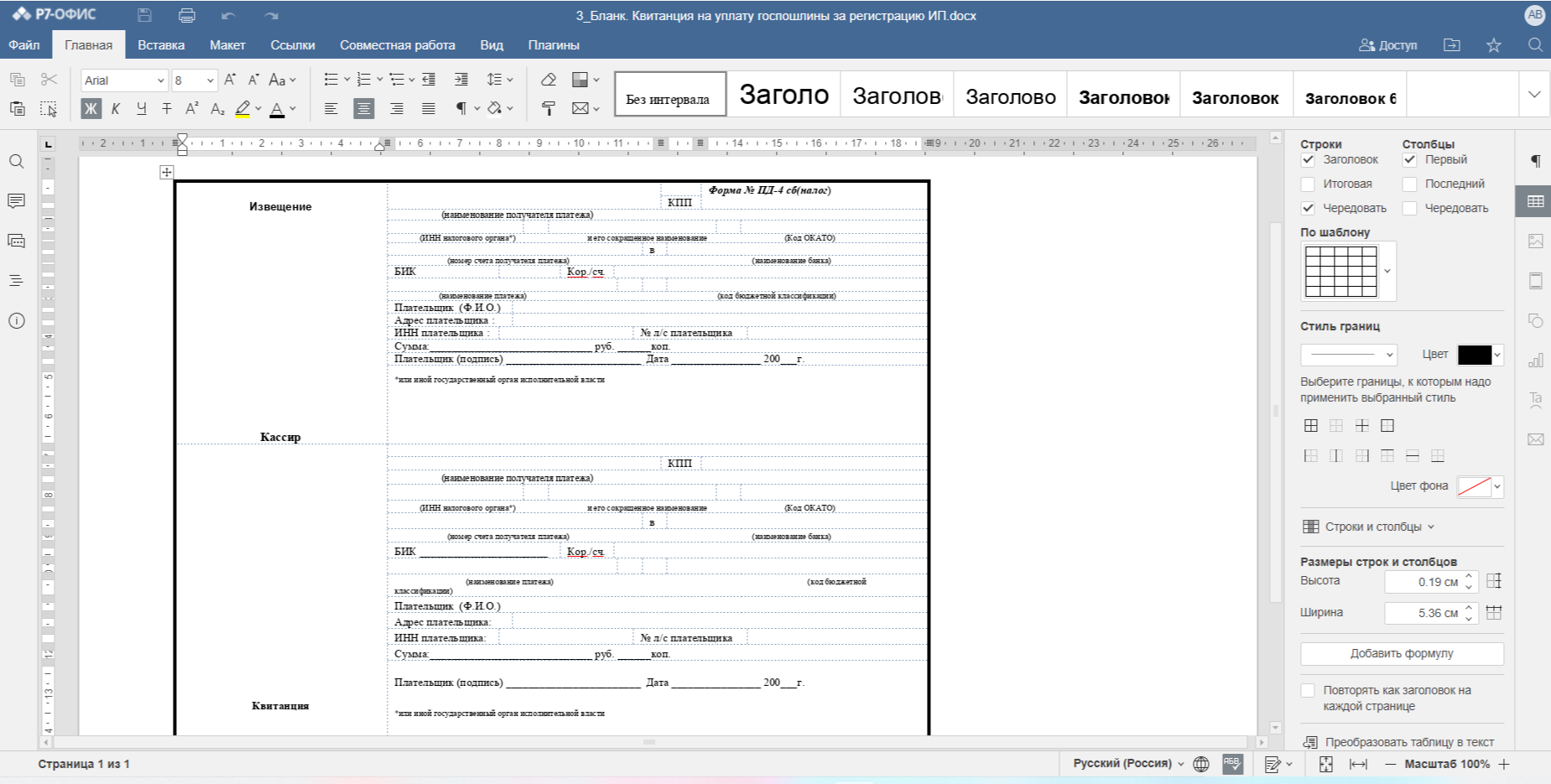Toggle bold formatting (Ж)
Image resolution: width=1551 pixels, height=784 pixels.
[x=91, y=108]
